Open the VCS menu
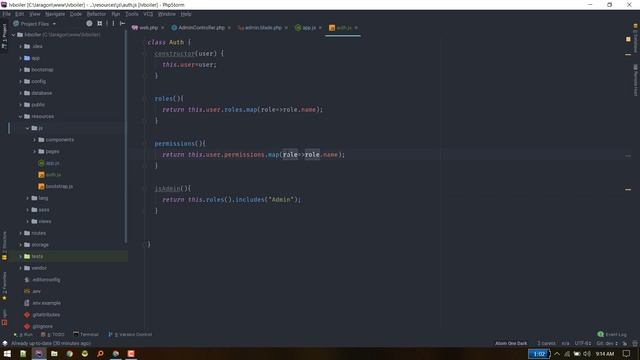Viewport: 640px width, 360px height. [x=148, y=14]
